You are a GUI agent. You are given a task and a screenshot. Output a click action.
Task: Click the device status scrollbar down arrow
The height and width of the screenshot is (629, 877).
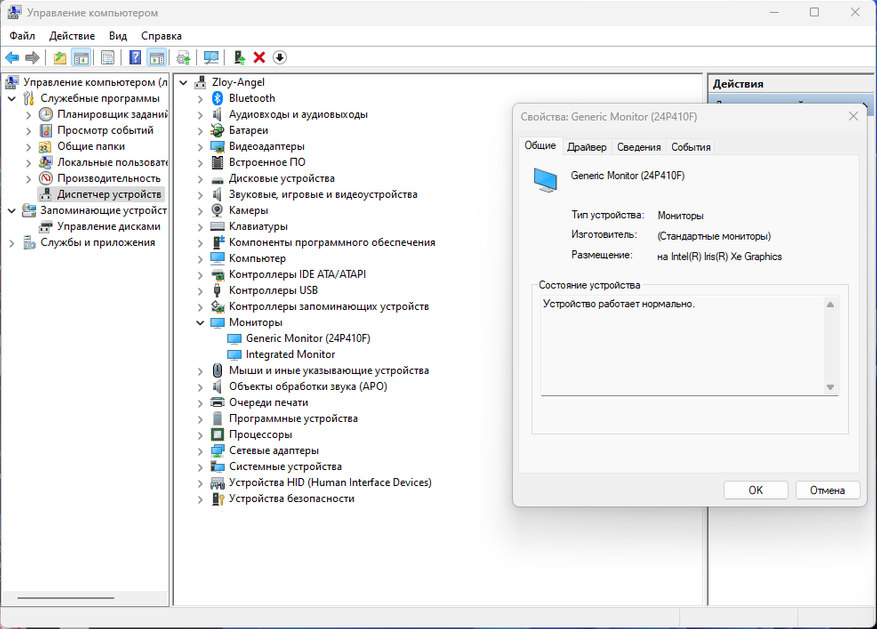coord(830,387)
